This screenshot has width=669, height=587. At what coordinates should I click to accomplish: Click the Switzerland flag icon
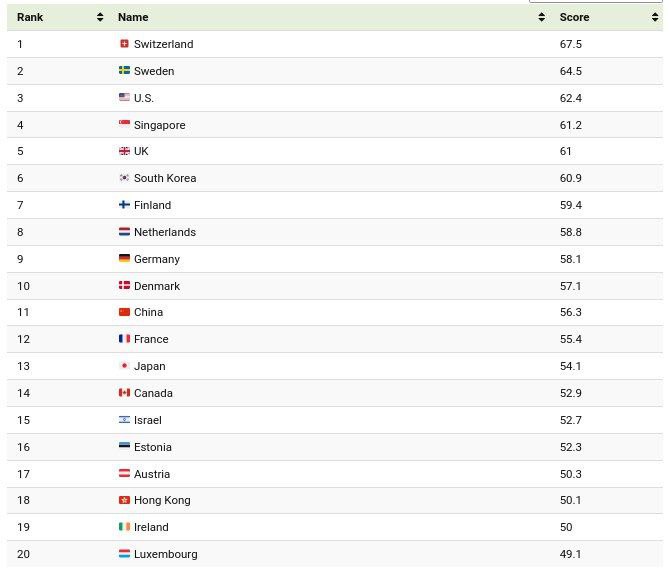124,44
